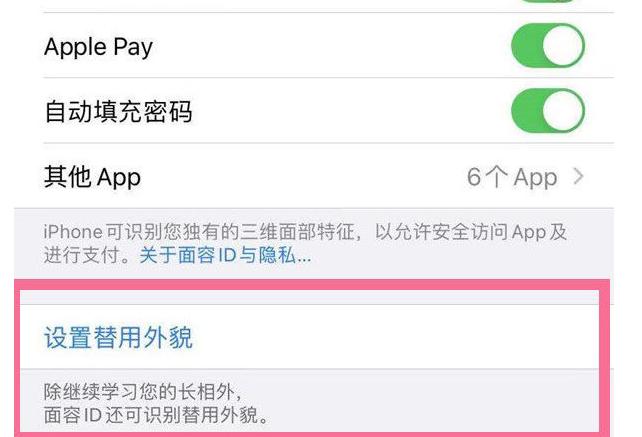Click the gray gap above 设置替用外貌

pyautogui.click(x=310, y=298)
